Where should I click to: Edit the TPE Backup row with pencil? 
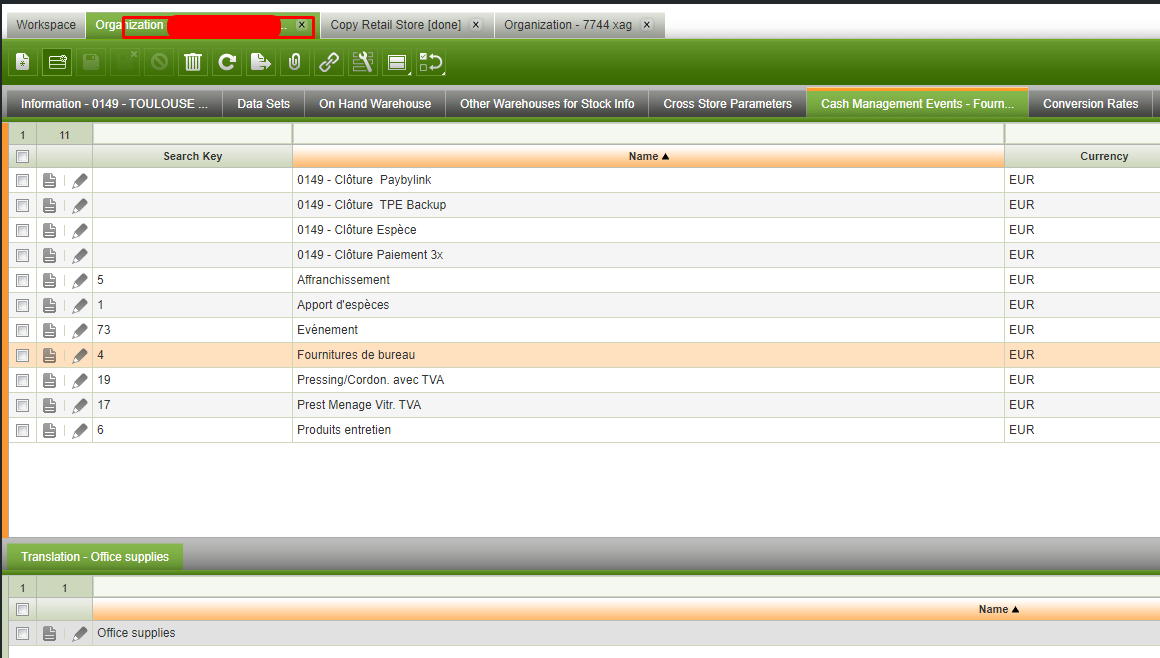click(x=80, y=206)
